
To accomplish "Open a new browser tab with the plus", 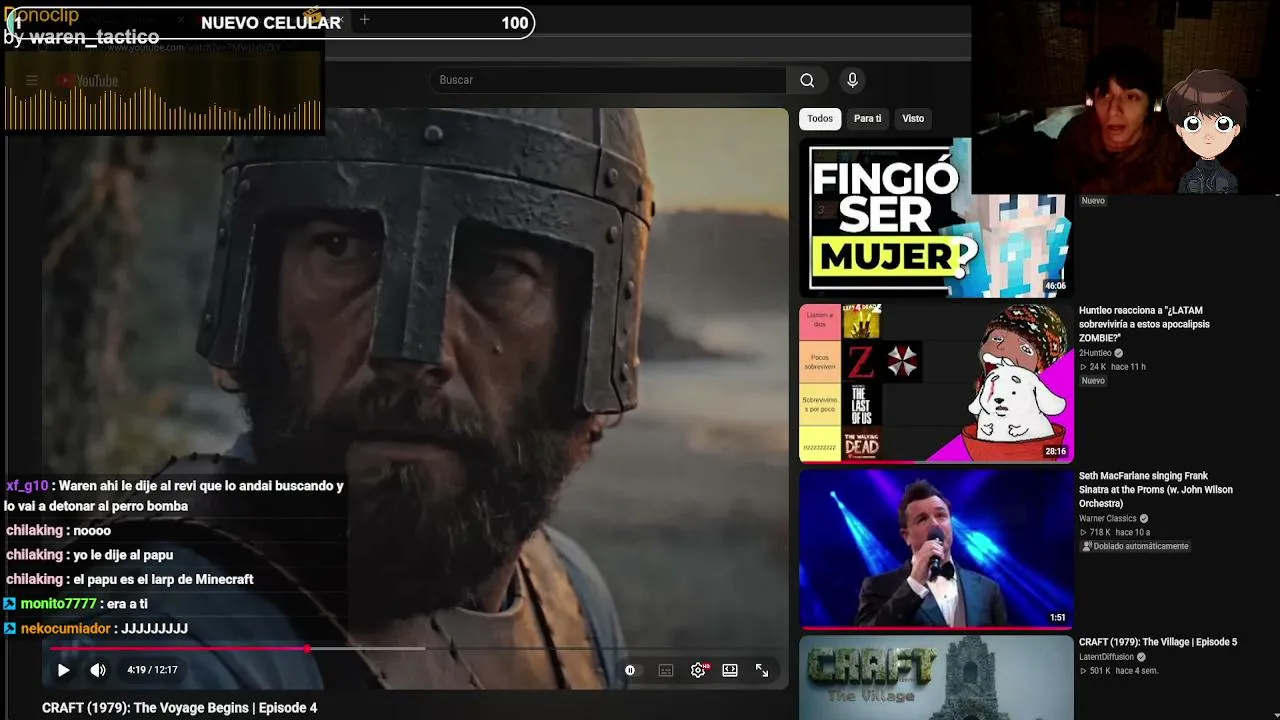I will tap(364, 20).
